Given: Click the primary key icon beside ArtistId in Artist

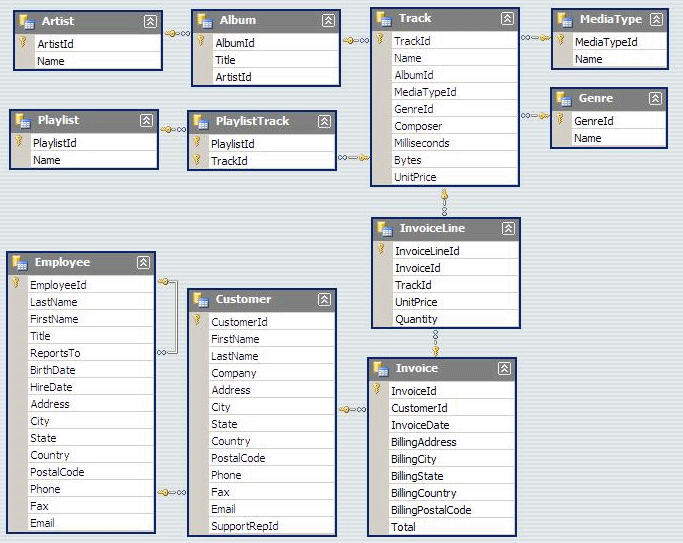Looking at the screenshot, I should pyautogui.click(x=23, y=42).
